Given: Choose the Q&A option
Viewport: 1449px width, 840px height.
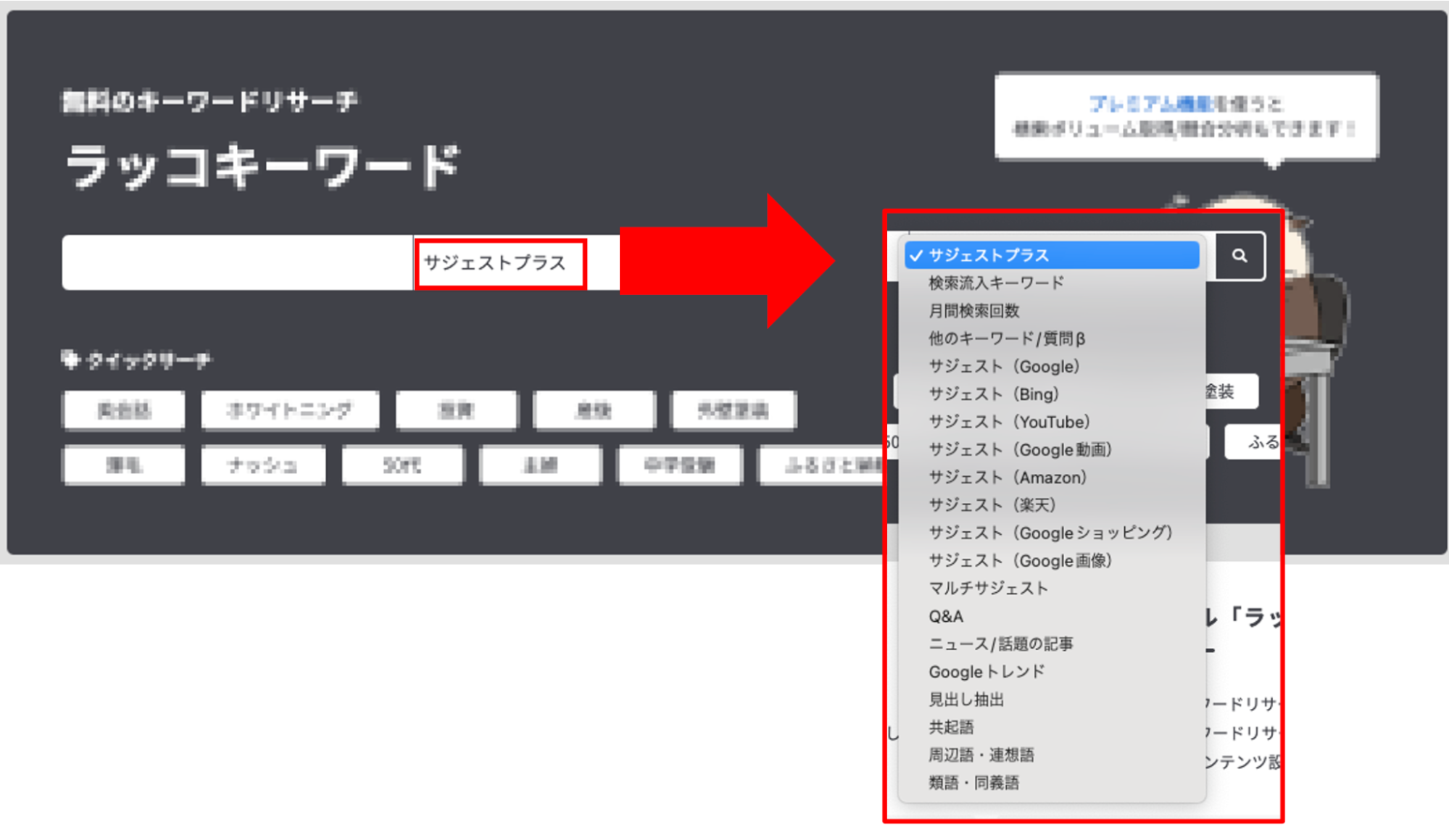Looking at the screenshot, I should [1052, 616].
